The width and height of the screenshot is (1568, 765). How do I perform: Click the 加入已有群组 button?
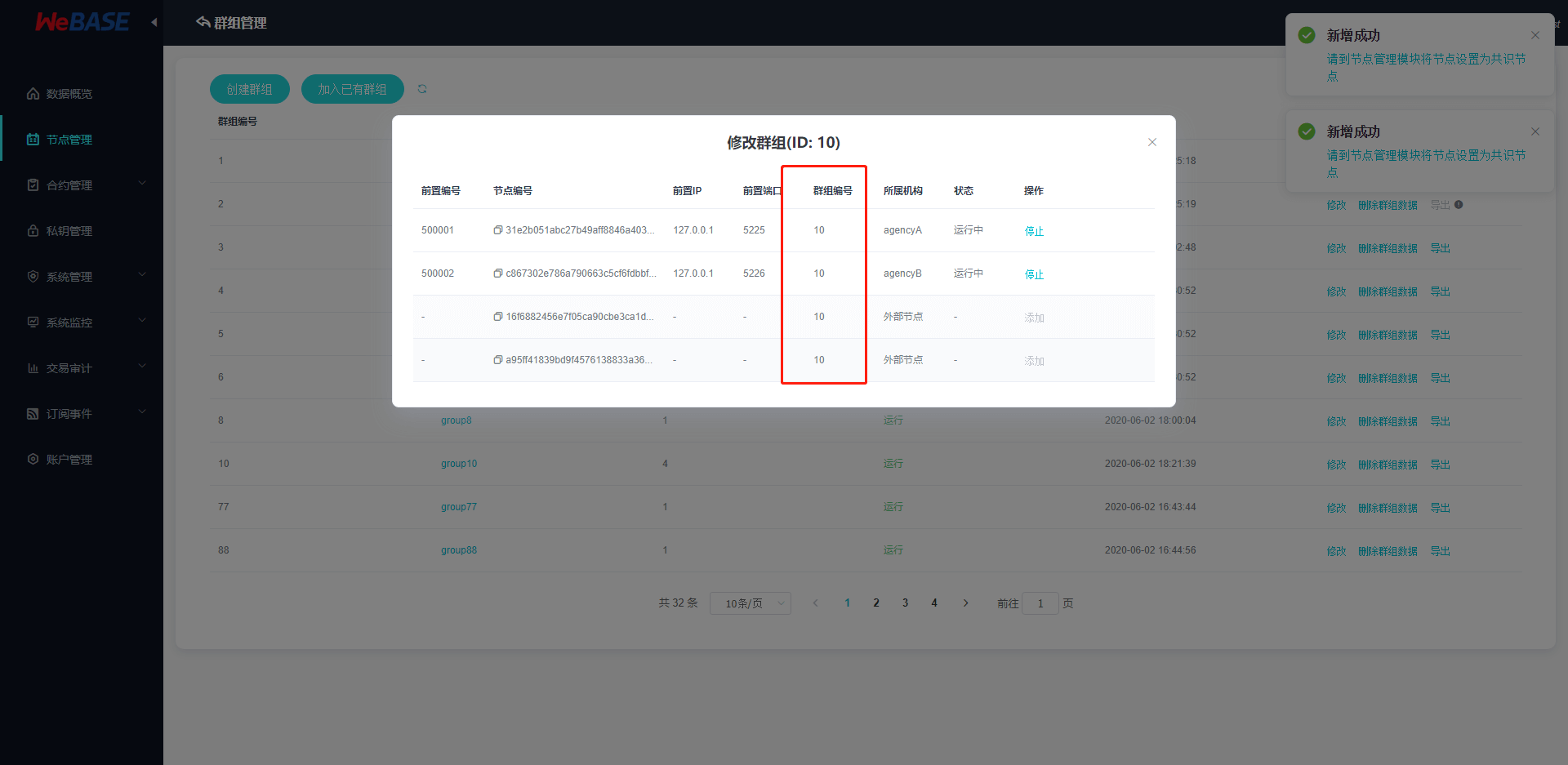(x=353, y=89)
